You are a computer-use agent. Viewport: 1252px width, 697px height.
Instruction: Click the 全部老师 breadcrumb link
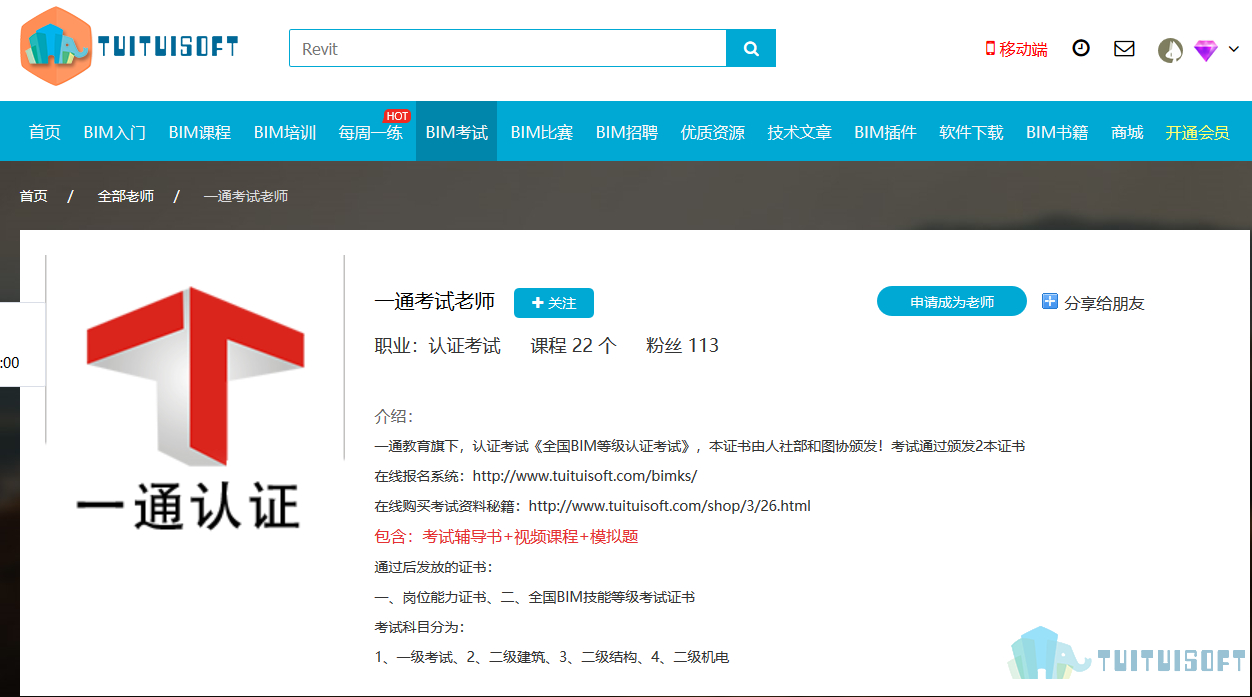[x=125, y=196]
